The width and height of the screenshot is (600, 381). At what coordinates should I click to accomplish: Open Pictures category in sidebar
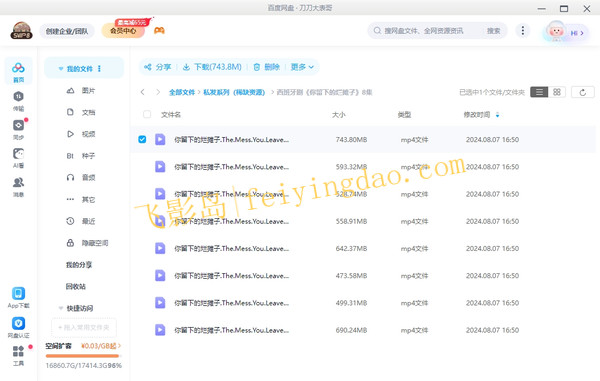[x=81, y=91]
